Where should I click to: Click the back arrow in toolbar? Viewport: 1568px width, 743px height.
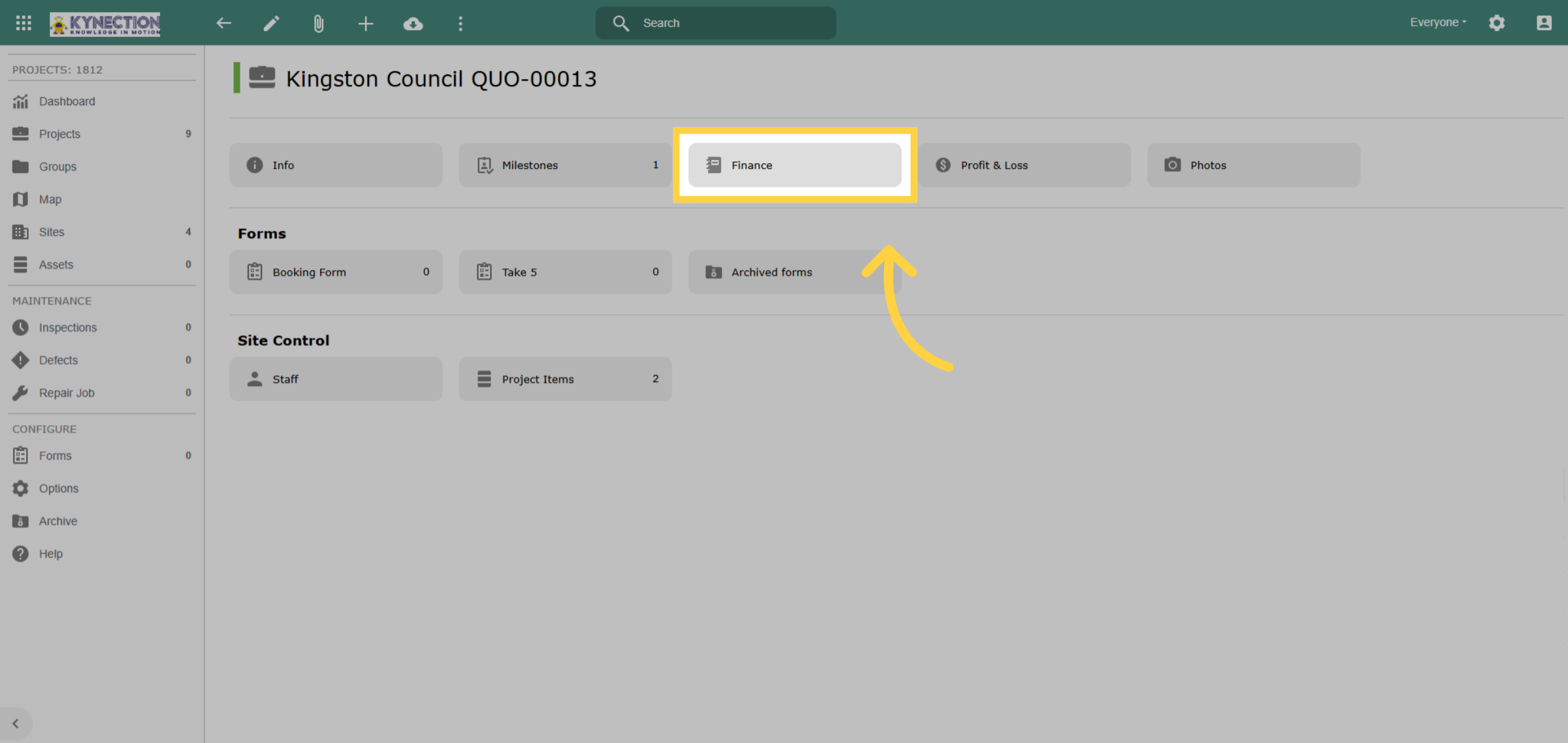(224, 24)
